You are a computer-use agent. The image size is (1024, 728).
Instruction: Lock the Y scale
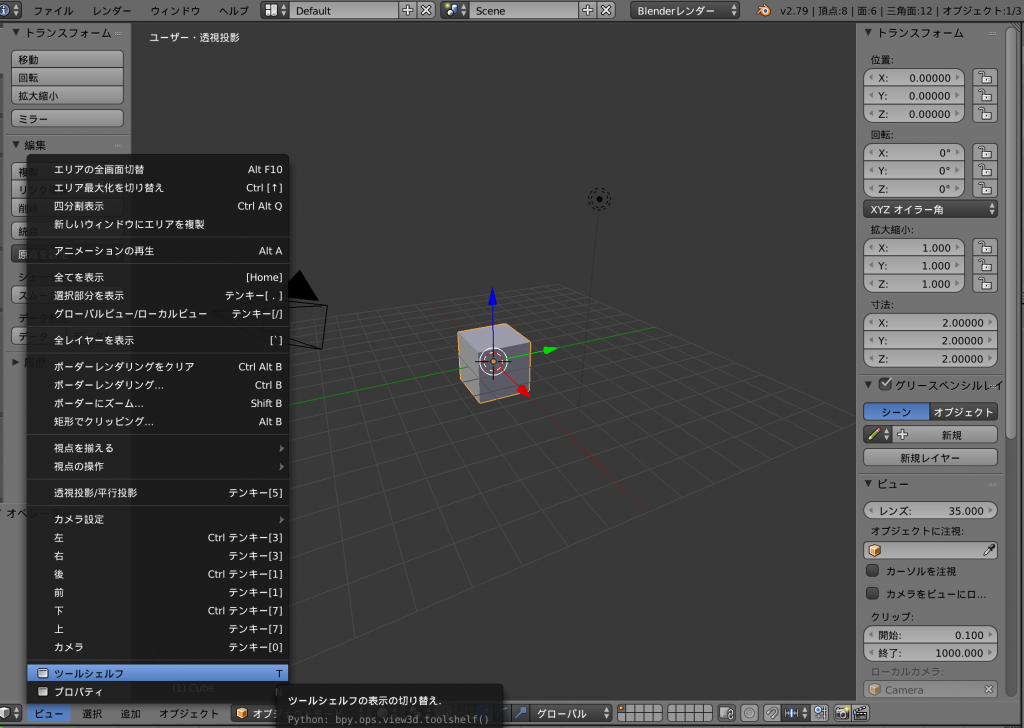tap(985, 266)
